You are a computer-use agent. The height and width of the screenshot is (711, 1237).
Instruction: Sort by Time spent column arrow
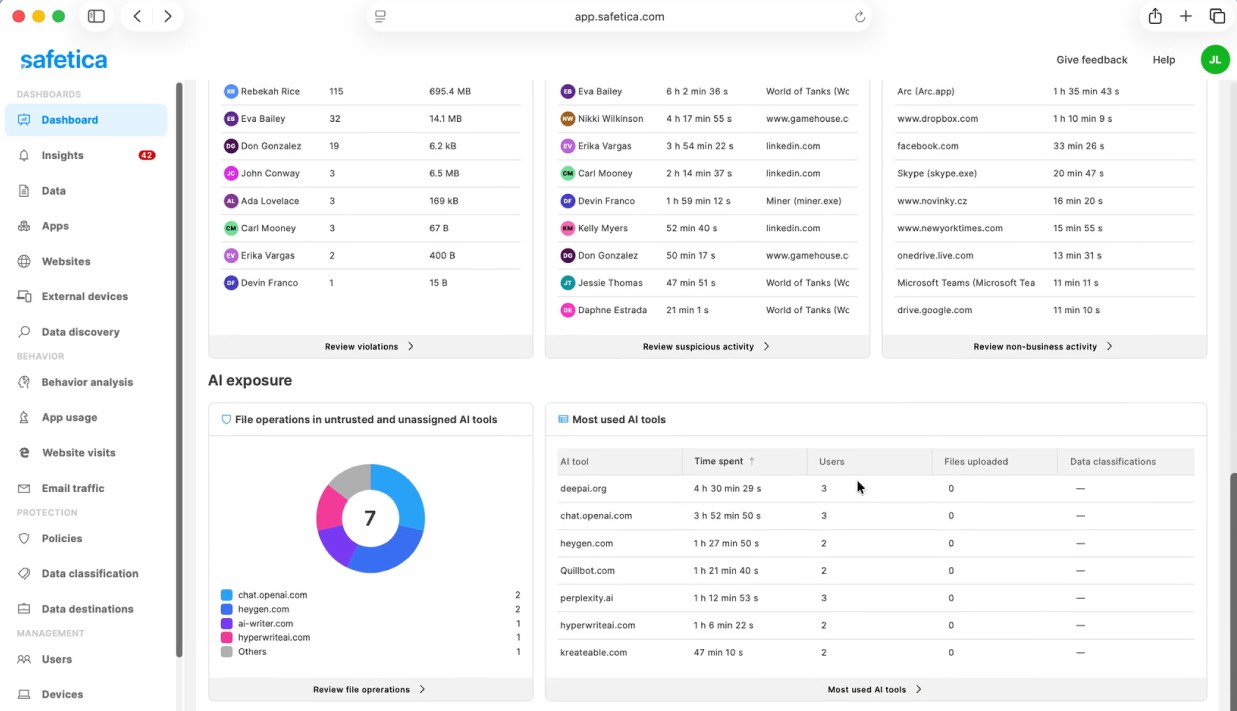tap(752, 462)
